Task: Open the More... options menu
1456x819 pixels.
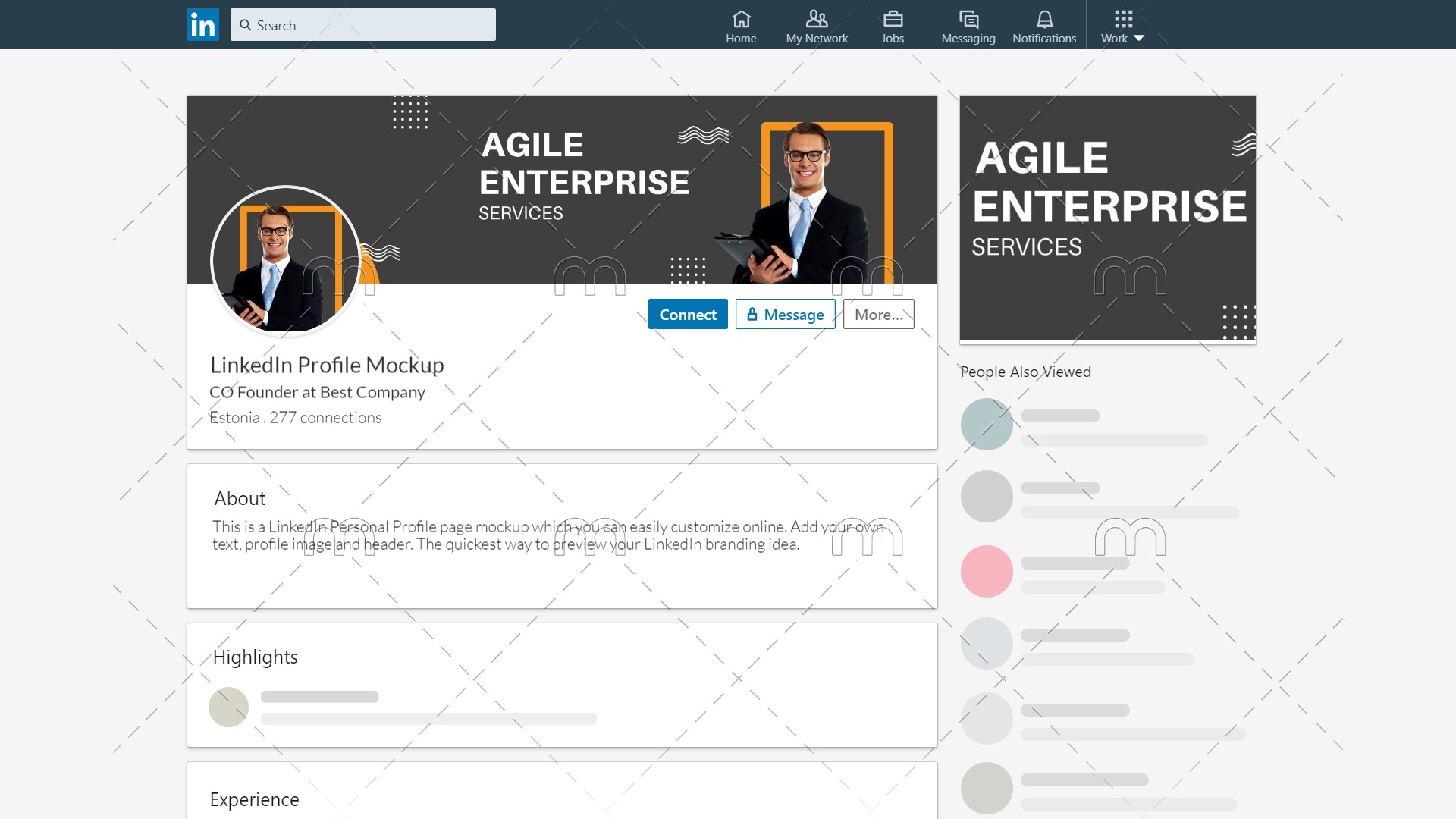Action: [x=878, y=314]
